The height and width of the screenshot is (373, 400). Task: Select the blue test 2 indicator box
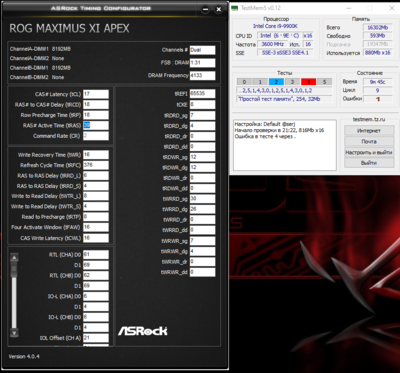pyautogui.click(x=276, y=82)
